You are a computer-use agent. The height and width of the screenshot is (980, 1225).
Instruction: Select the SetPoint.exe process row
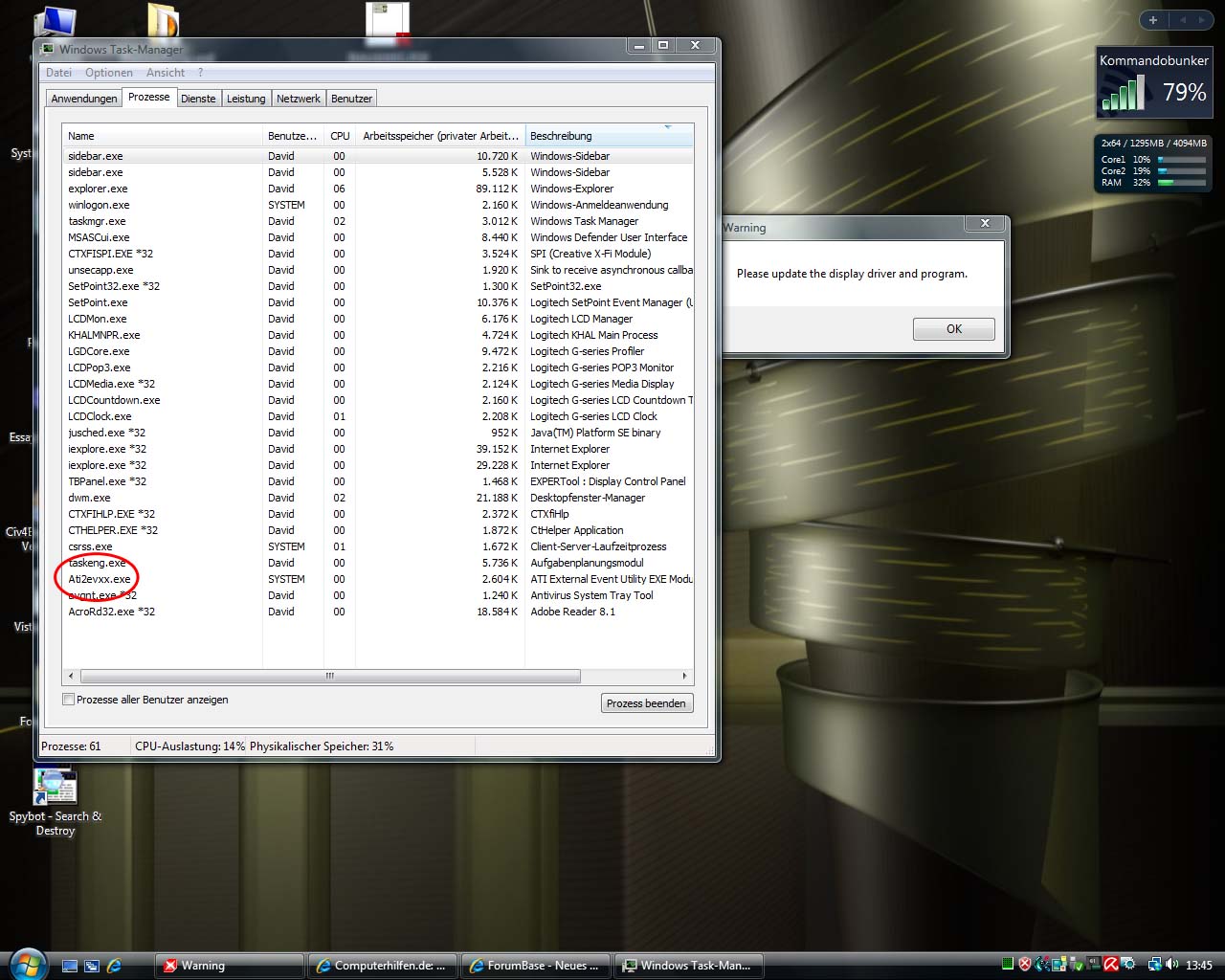tap(378, 302)
